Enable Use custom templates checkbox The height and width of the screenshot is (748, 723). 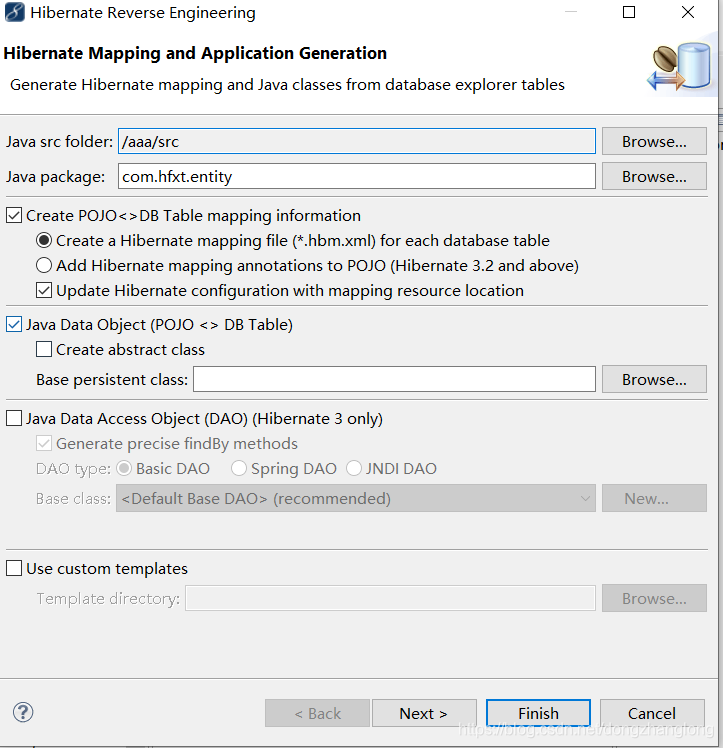pyautogui.click(x=14, y=569)
